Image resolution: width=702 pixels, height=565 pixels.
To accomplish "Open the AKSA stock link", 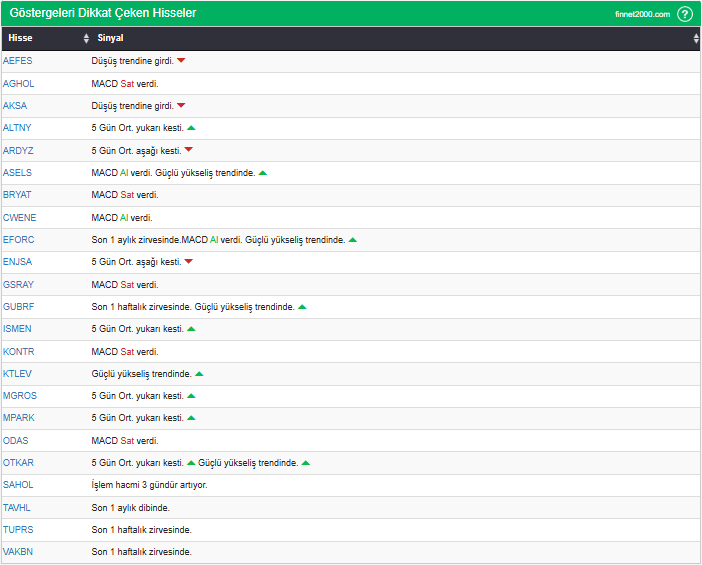I will [x=15, y=106].
